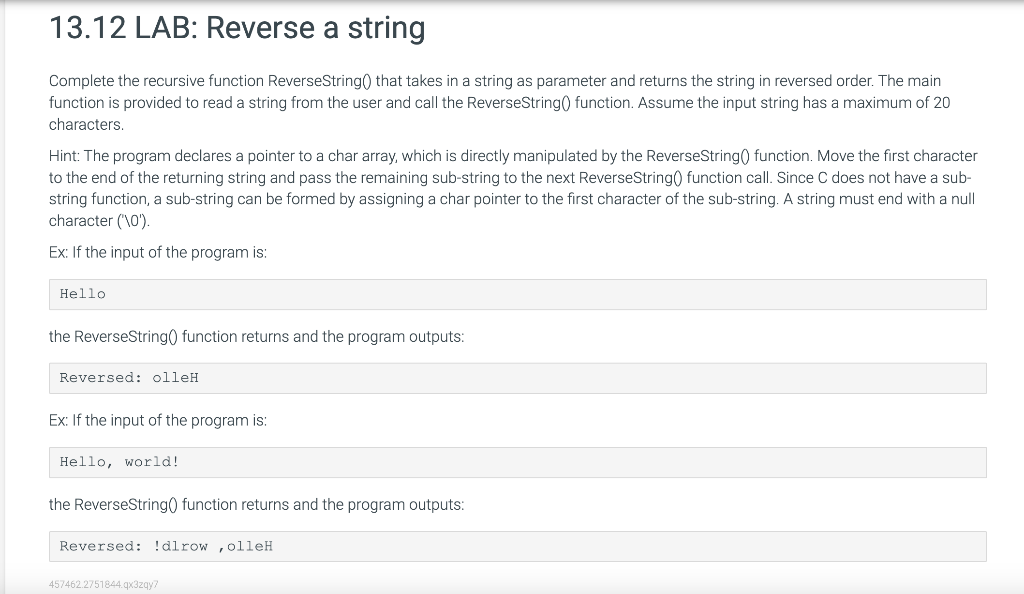Click the word 'world!' in second input box
1024x594 pixels.
(x=152, y=462)
